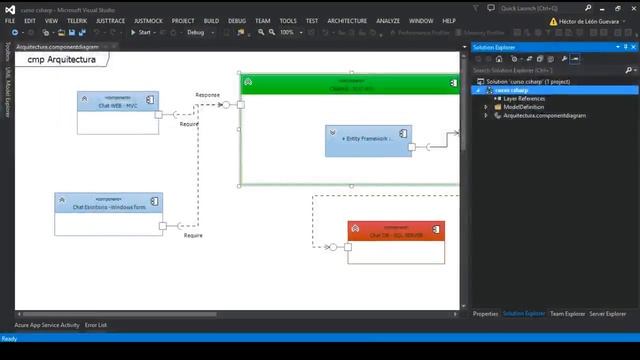The width and height of the screenshot is (640, 360).
Task: Click the notifications flag icon
Action: 476,8
